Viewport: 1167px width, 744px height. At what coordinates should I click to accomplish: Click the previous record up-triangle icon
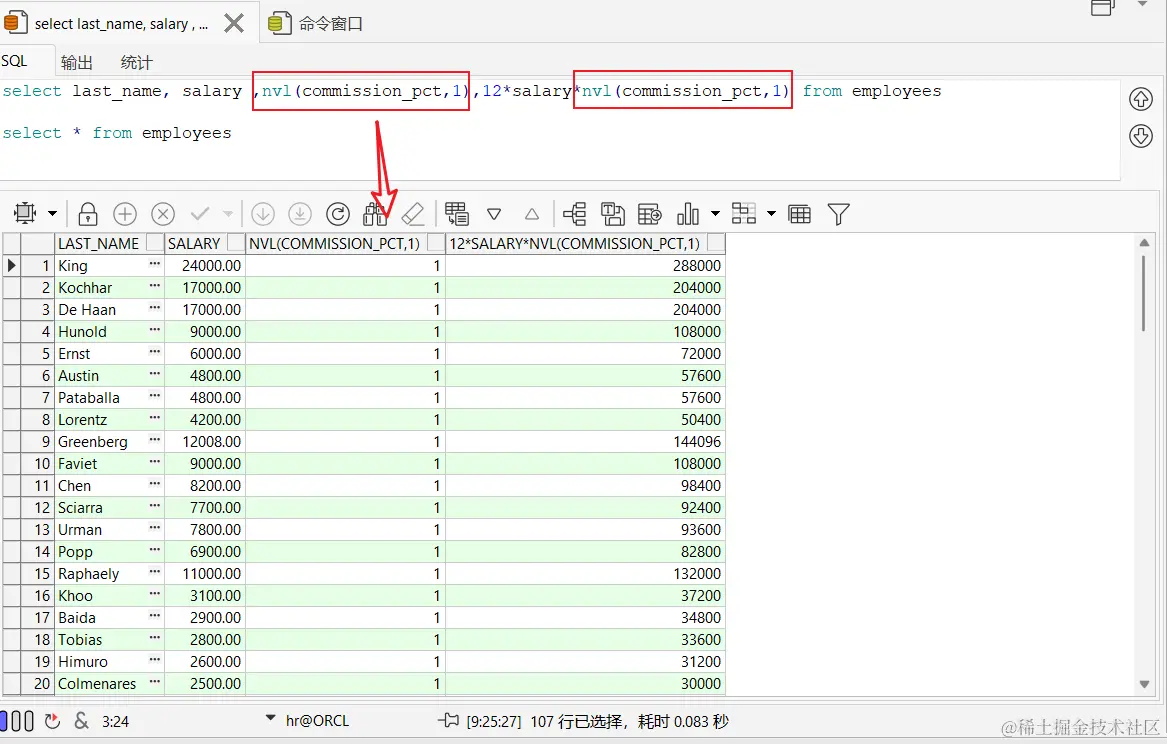tap(531, 214)
